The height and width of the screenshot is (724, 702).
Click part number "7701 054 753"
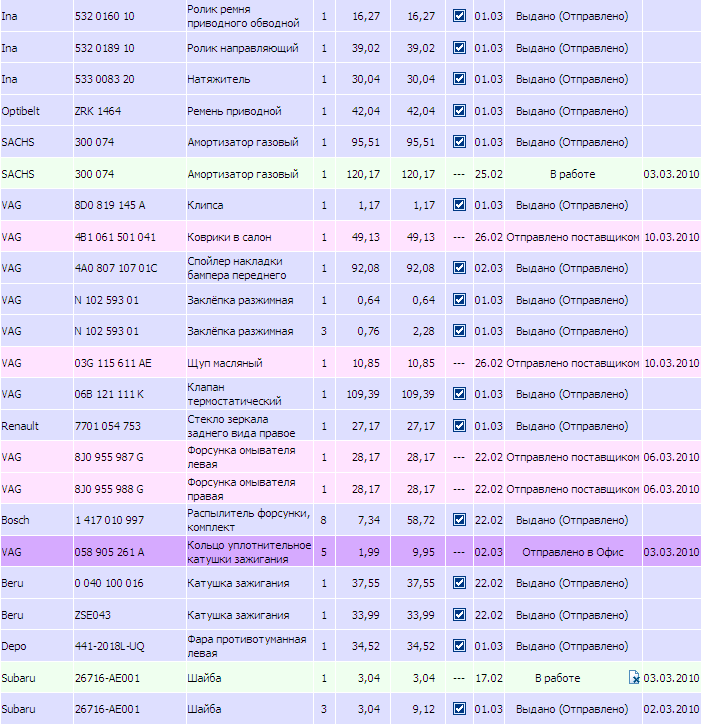coord(108,426)
